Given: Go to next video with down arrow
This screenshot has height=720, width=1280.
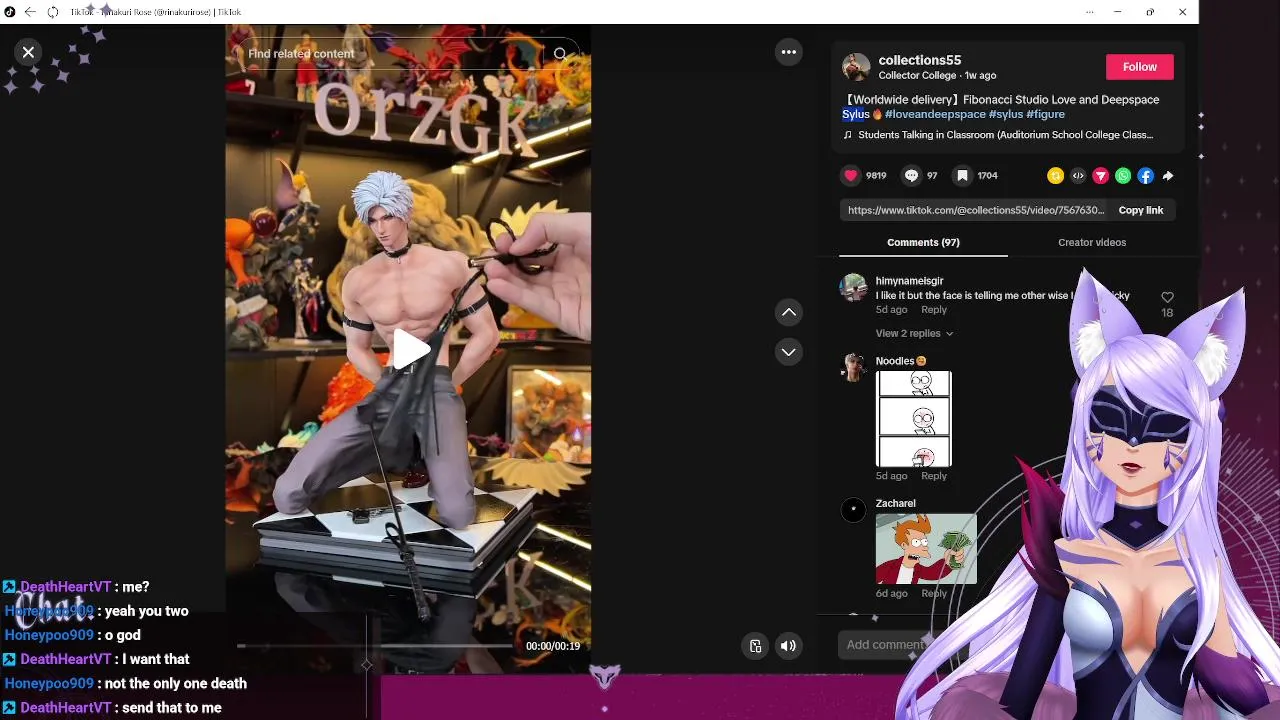Looking at the screenshot, I should tap(789, 352).
